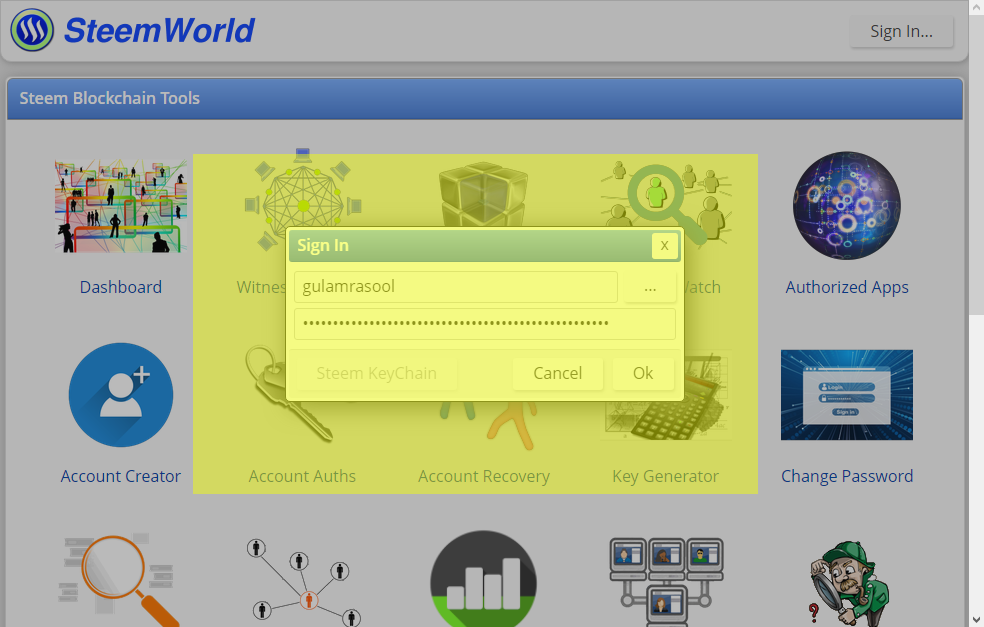Open the Account Creator icon
Viewport: 984px width, 627px height.
click(x=120, y=395)
